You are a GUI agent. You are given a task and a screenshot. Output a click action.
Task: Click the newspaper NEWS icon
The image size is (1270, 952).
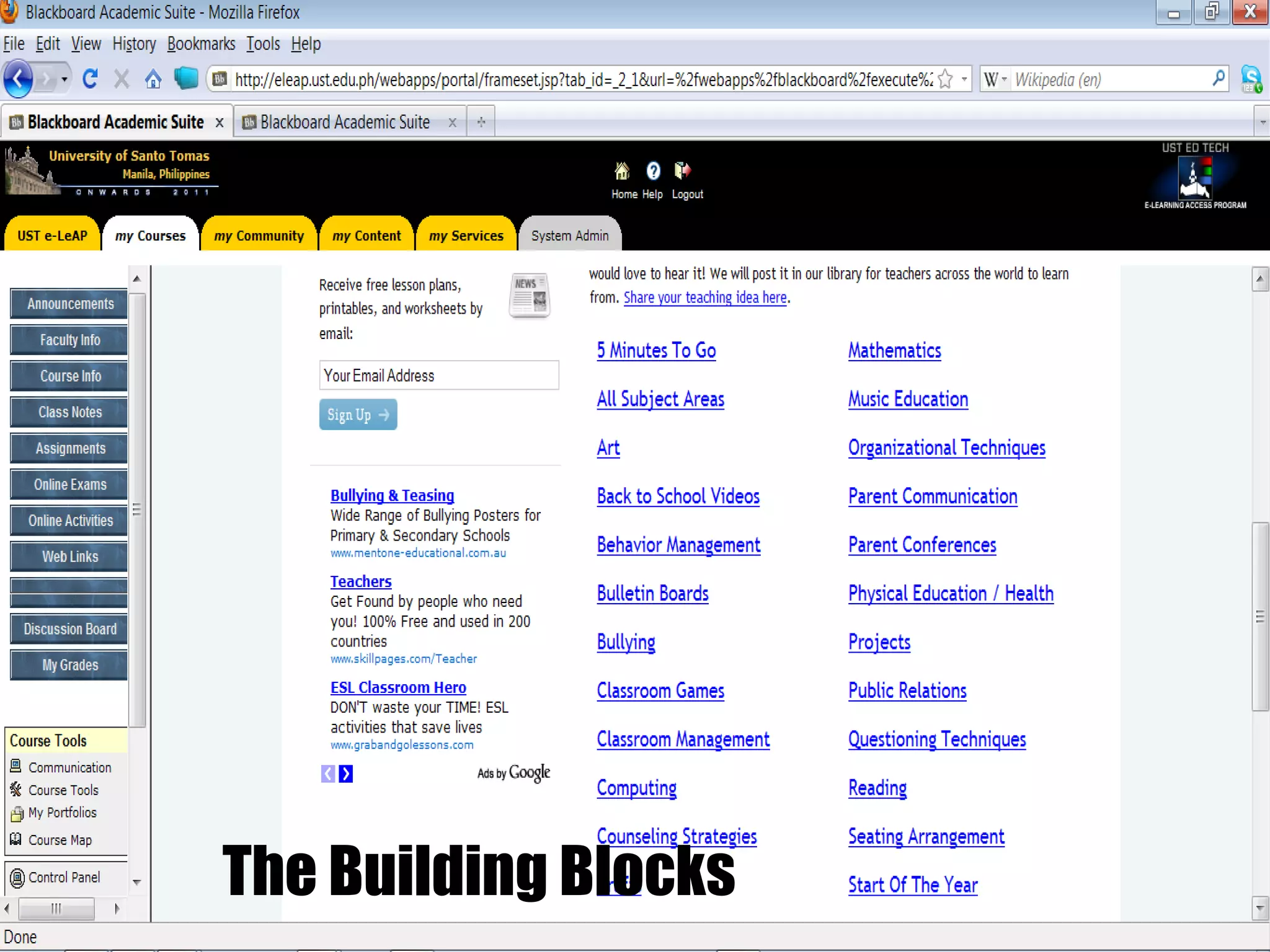coord(530,295)
